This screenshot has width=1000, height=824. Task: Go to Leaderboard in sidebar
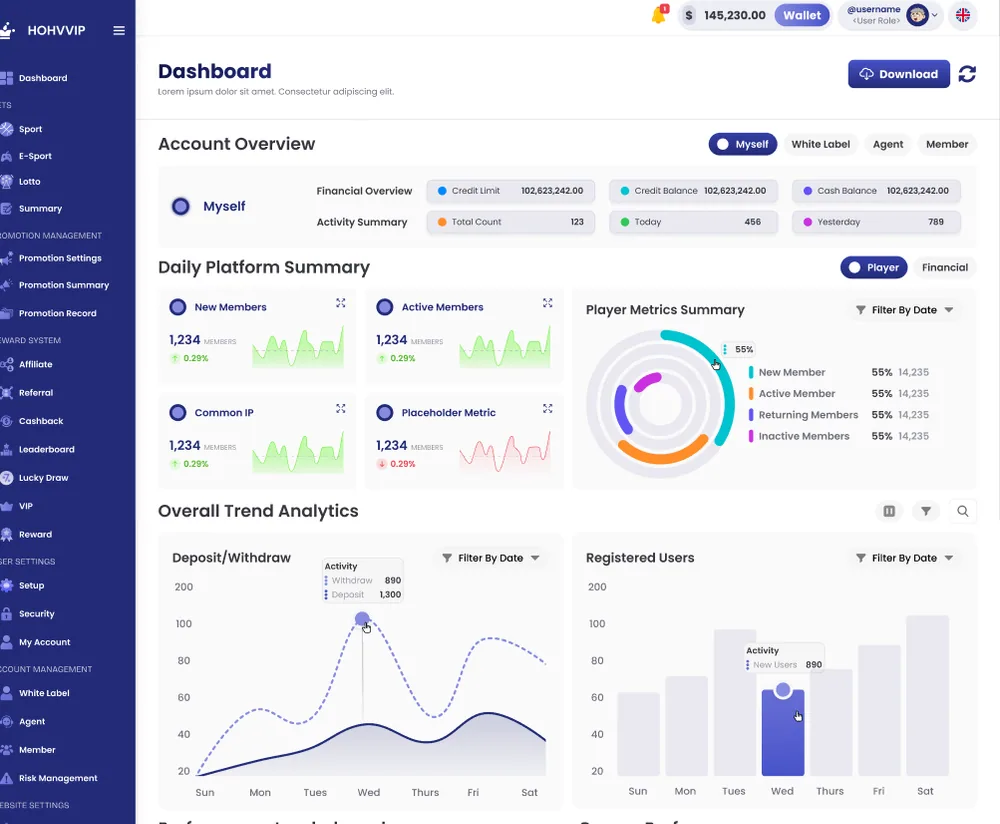pos(47,450)
